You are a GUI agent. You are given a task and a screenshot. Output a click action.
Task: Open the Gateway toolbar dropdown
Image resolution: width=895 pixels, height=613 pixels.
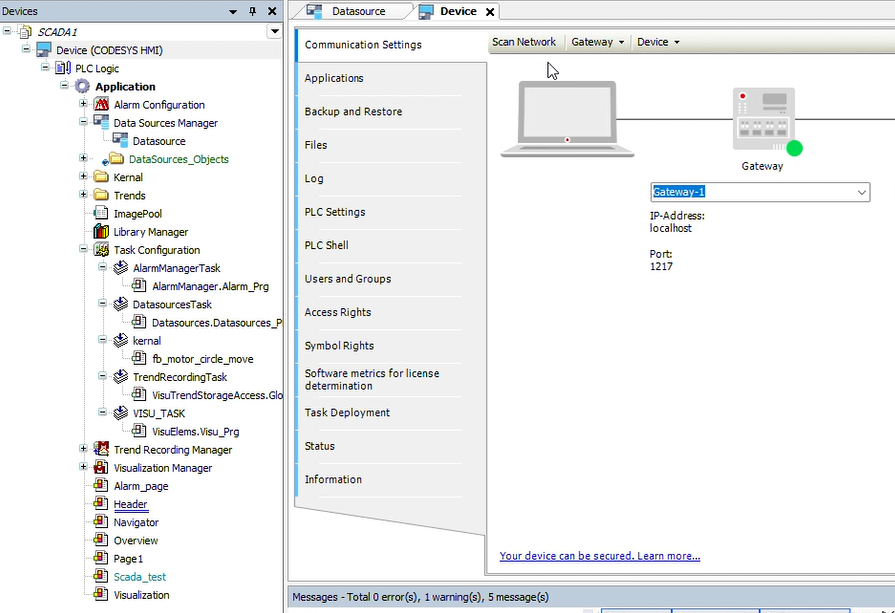598,42
